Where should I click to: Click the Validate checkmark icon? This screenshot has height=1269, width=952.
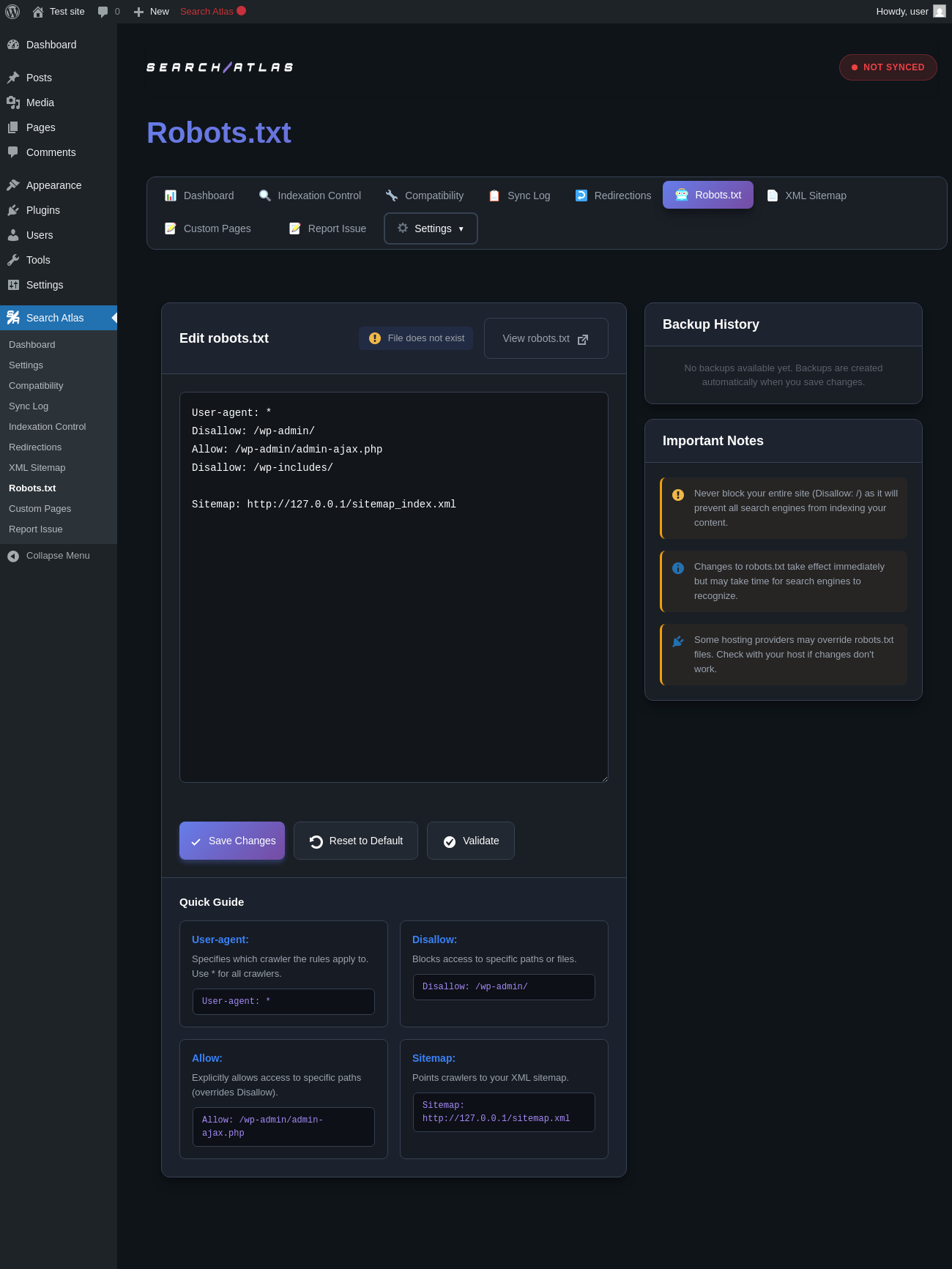tap(450, 842)
